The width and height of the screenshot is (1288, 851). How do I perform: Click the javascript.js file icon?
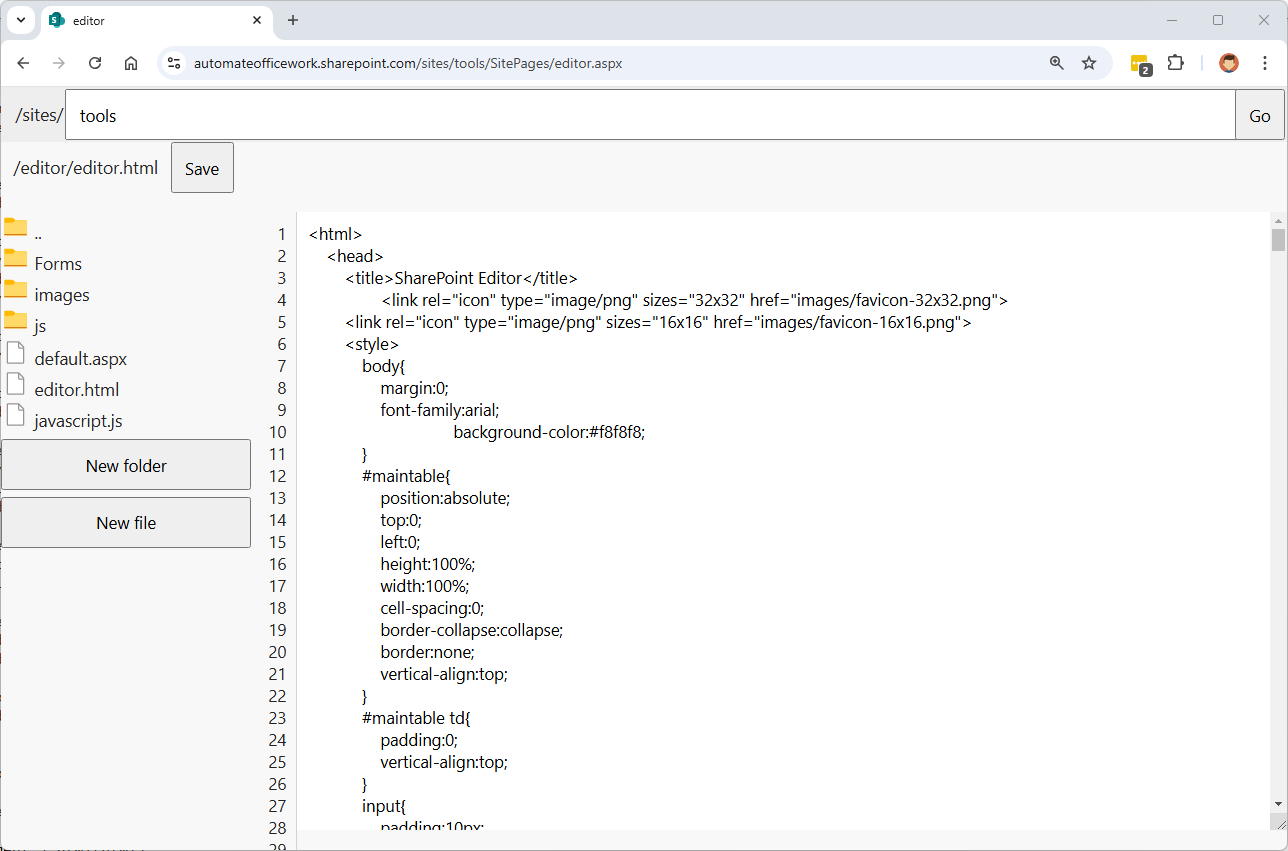[x=15, y=414]
